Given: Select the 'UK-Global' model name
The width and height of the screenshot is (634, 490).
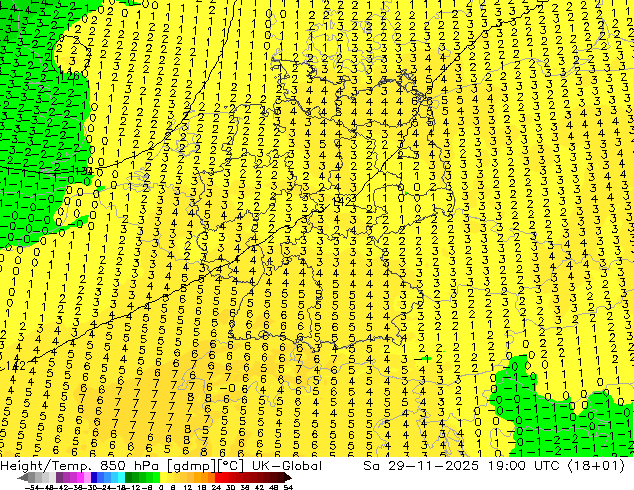Looking at the screenshot, I should coord(287,466).
